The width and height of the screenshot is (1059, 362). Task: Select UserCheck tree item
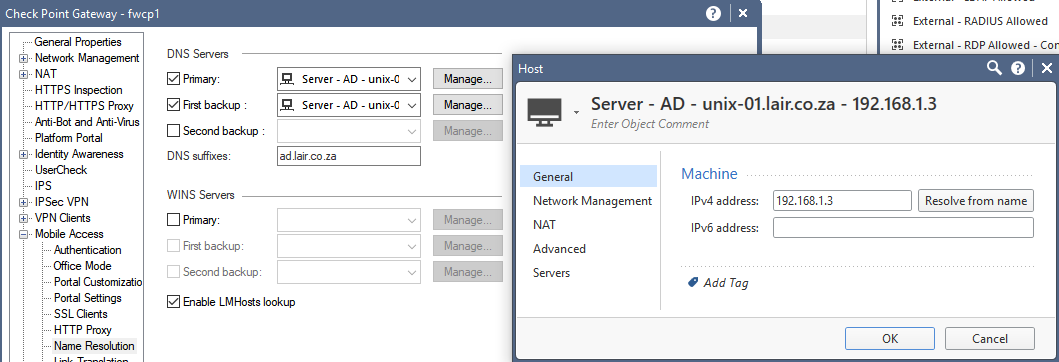(x=61, y=170)
